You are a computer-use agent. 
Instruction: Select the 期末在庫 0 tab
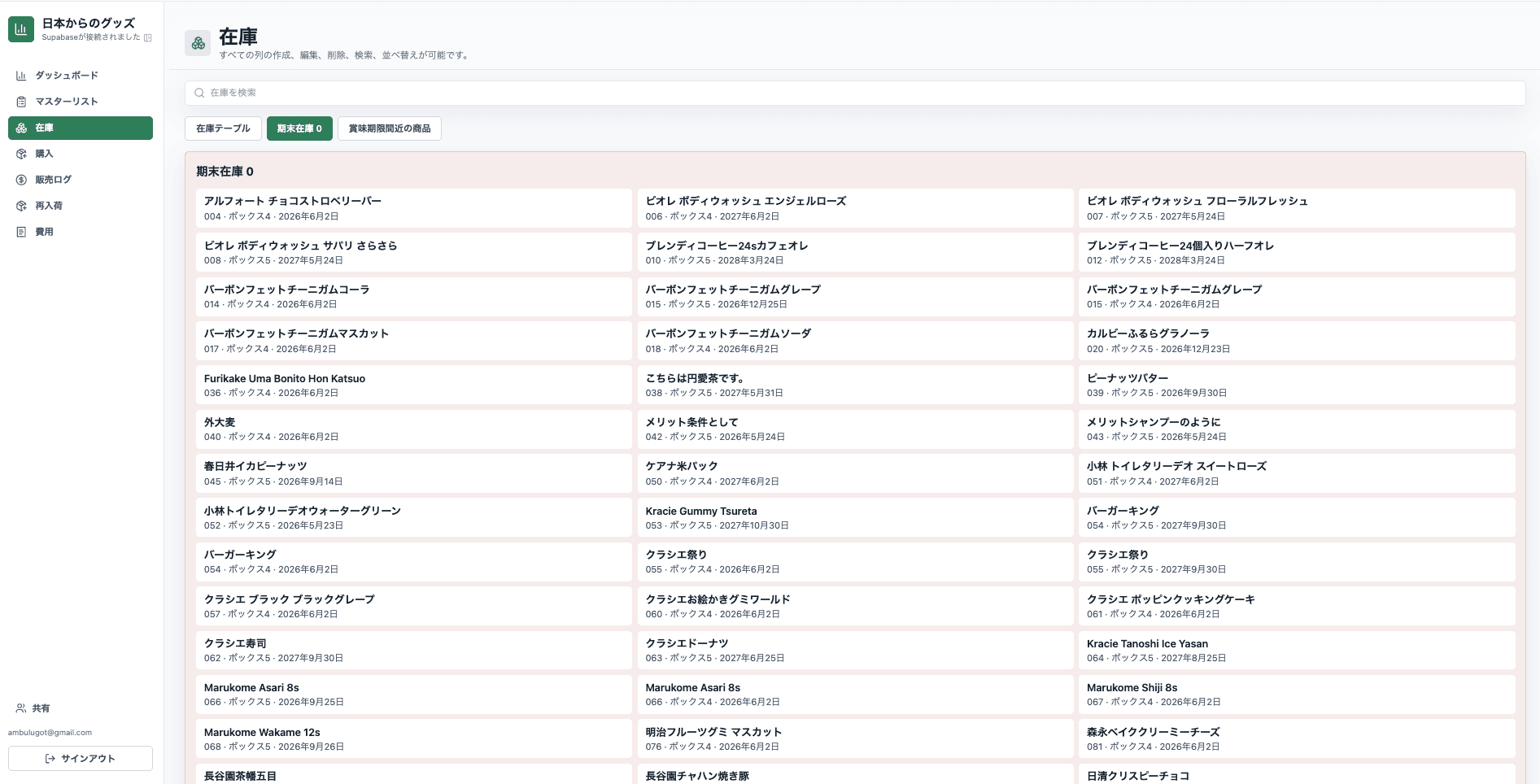coord(299,128)
